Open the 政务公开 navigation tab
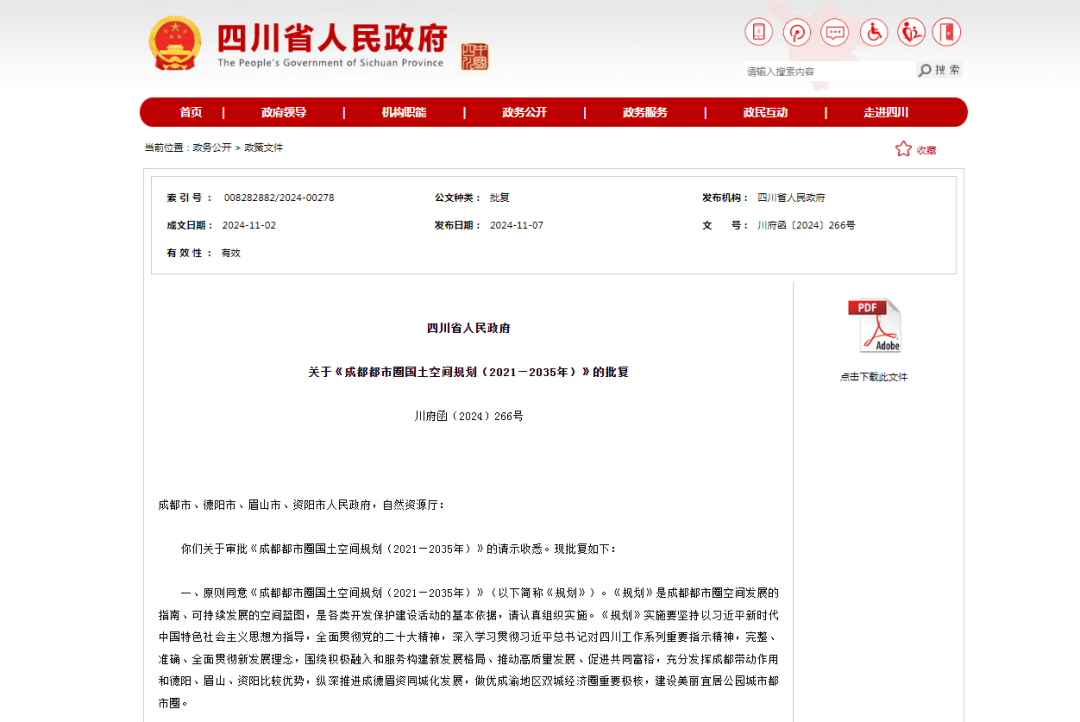 click(525, 112)
